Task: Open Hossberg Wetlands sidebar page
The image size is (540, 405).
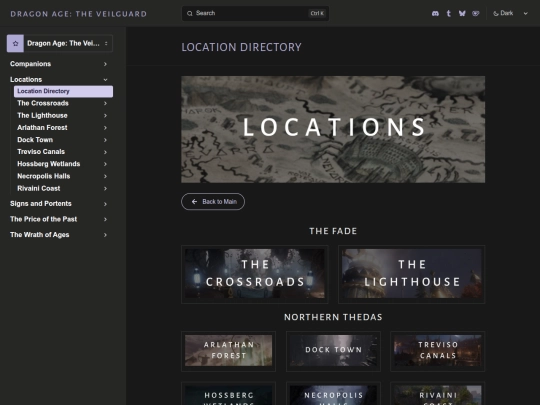Action: click(x=49, y=164)
